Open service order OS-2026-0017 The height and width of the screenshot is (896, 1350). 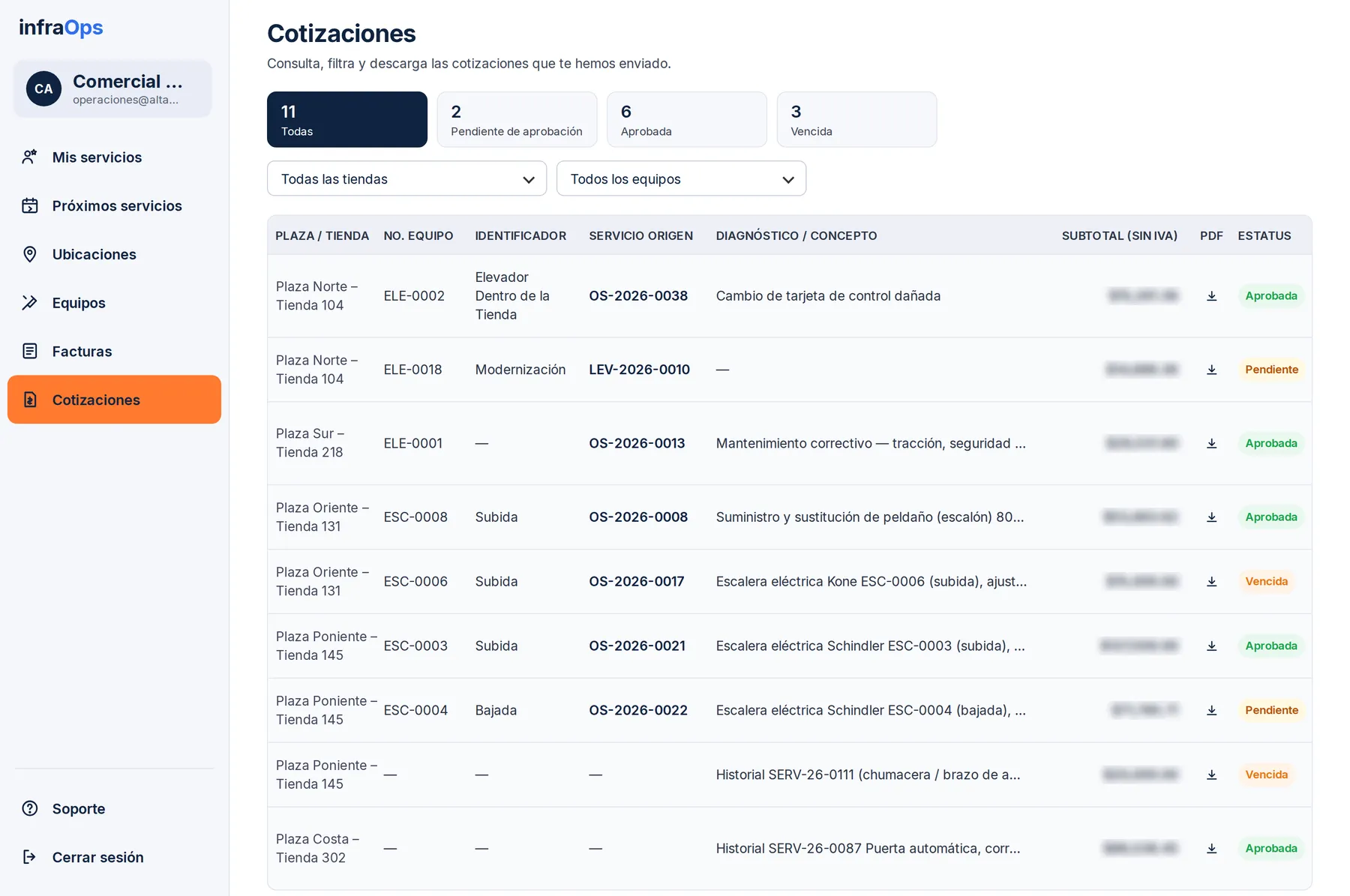pos(637,582)
